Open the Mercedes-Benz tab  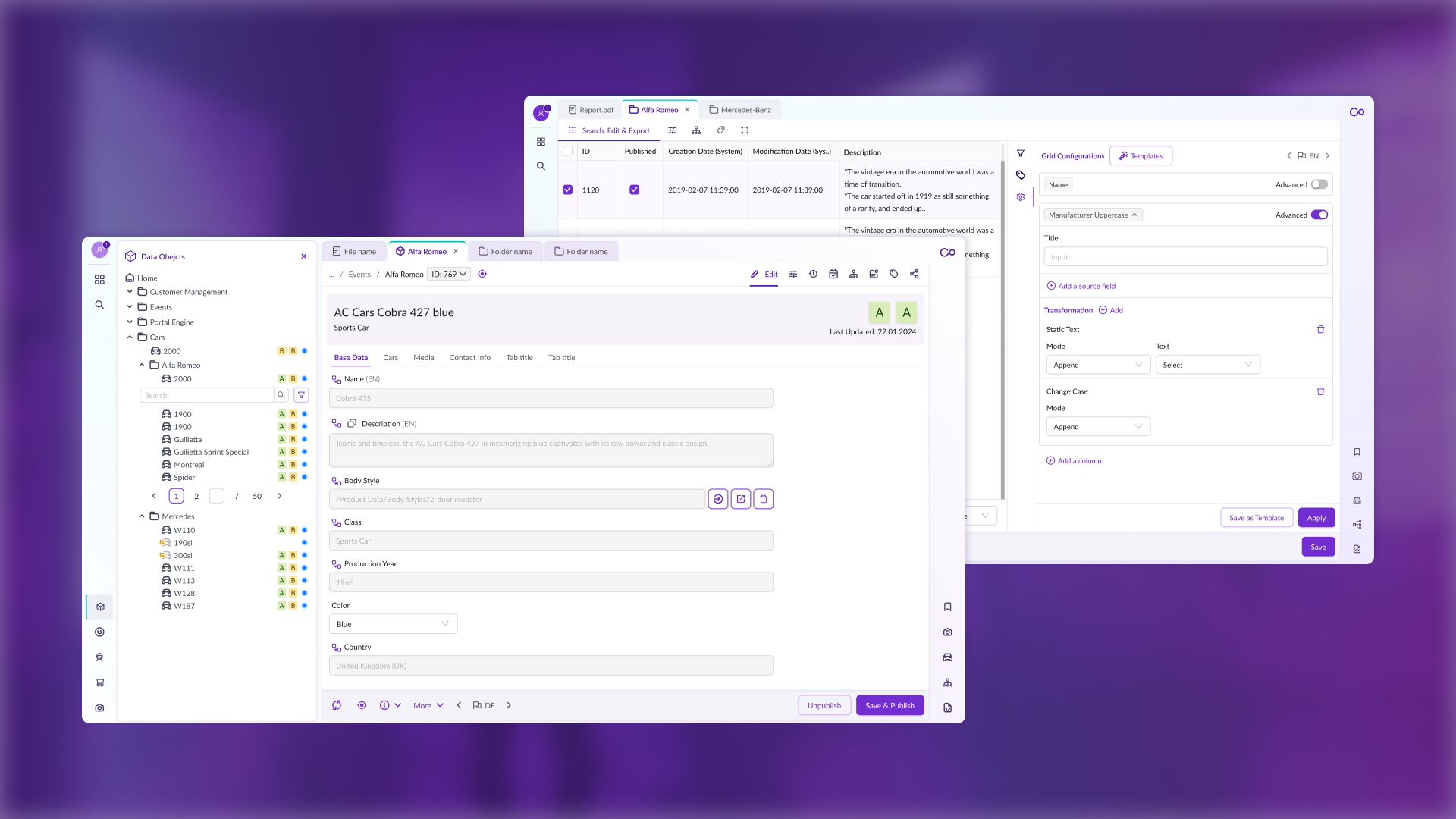pos(741,109)
